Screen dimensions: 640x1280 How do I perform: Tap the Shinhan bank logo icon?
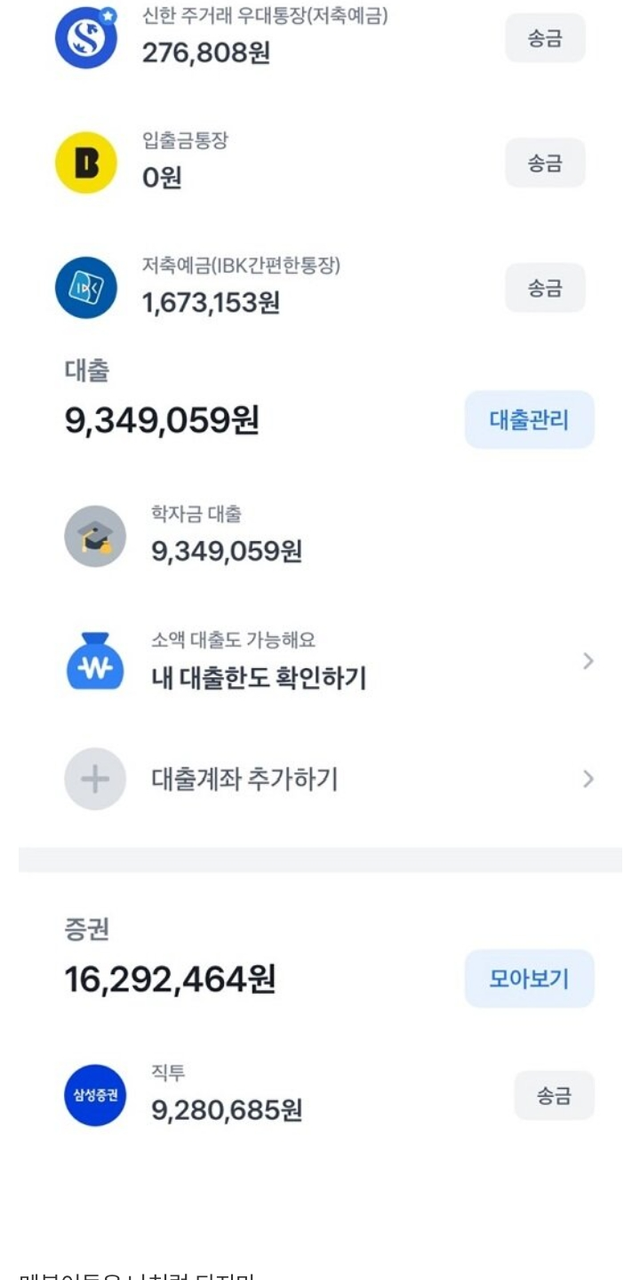tap(86, 37)
